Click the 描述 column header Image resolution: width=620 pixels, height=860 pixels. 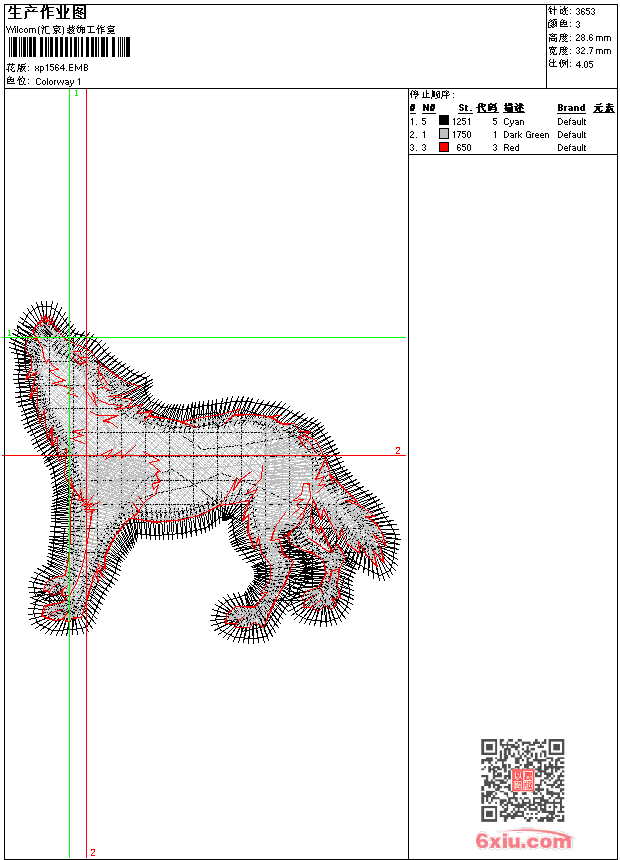tap(514, 108)
